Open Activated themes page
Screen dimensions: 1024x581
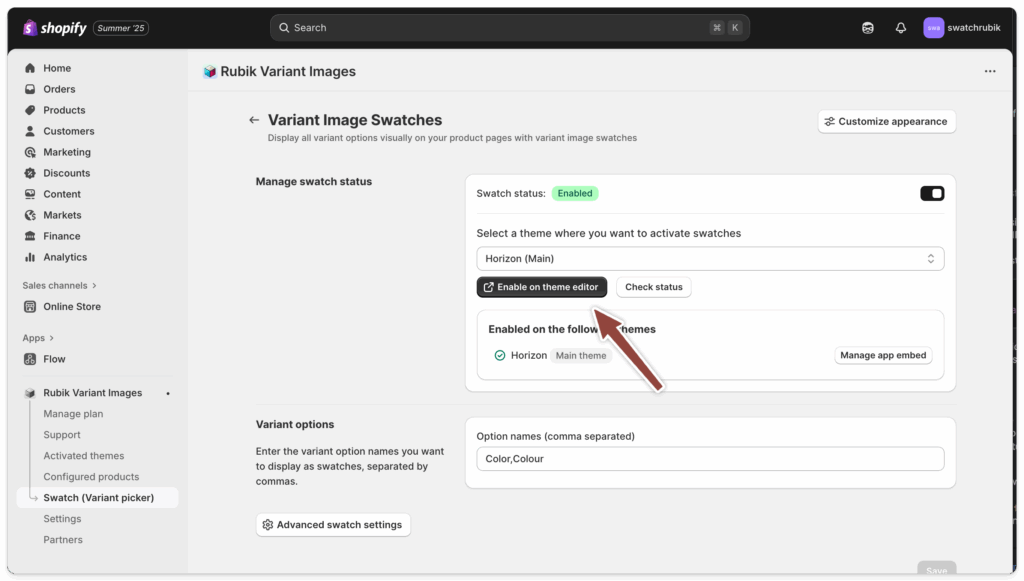click(x=84, y=456)
